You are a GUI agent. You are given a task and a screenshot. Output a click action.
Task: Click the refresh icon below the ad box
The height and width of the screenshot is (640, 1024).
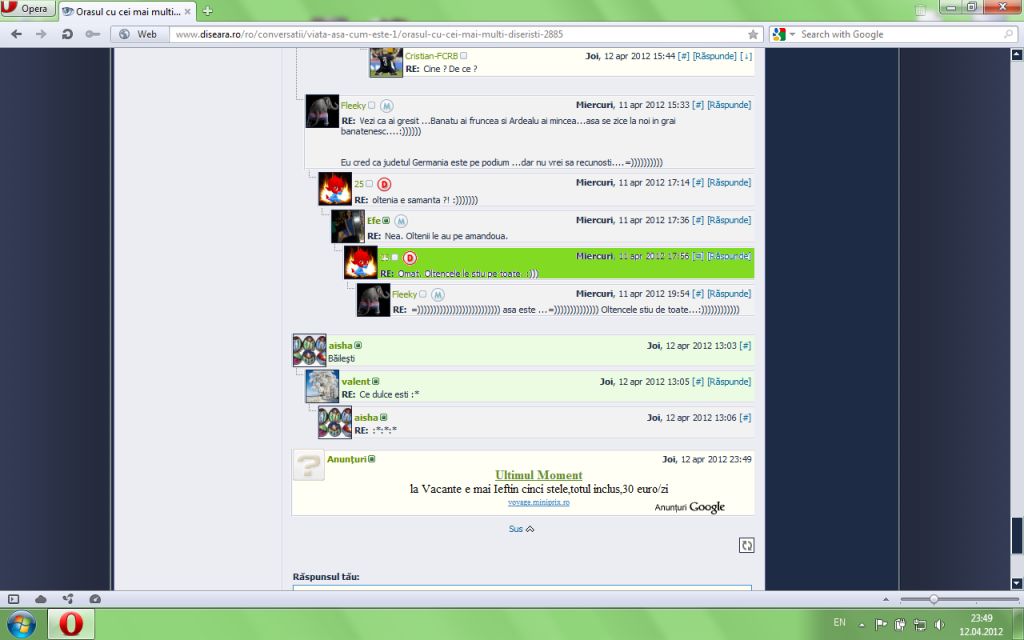pos(746,545)
